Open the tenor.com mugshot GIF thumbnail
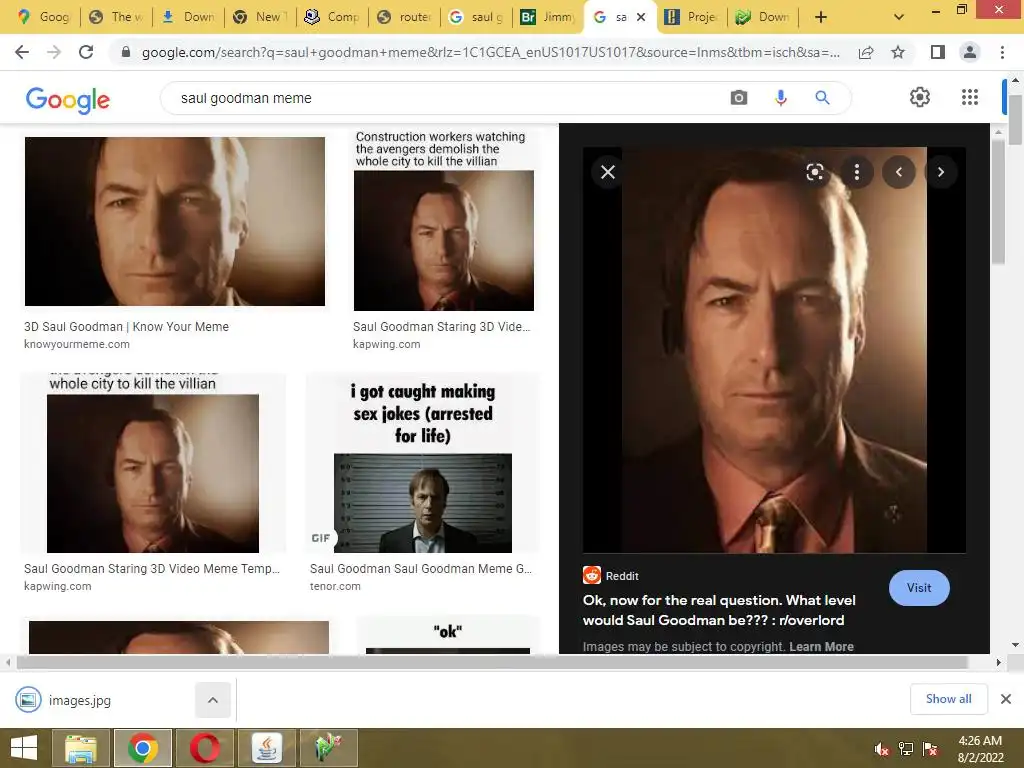1024x768 pixels. (423, 463)
